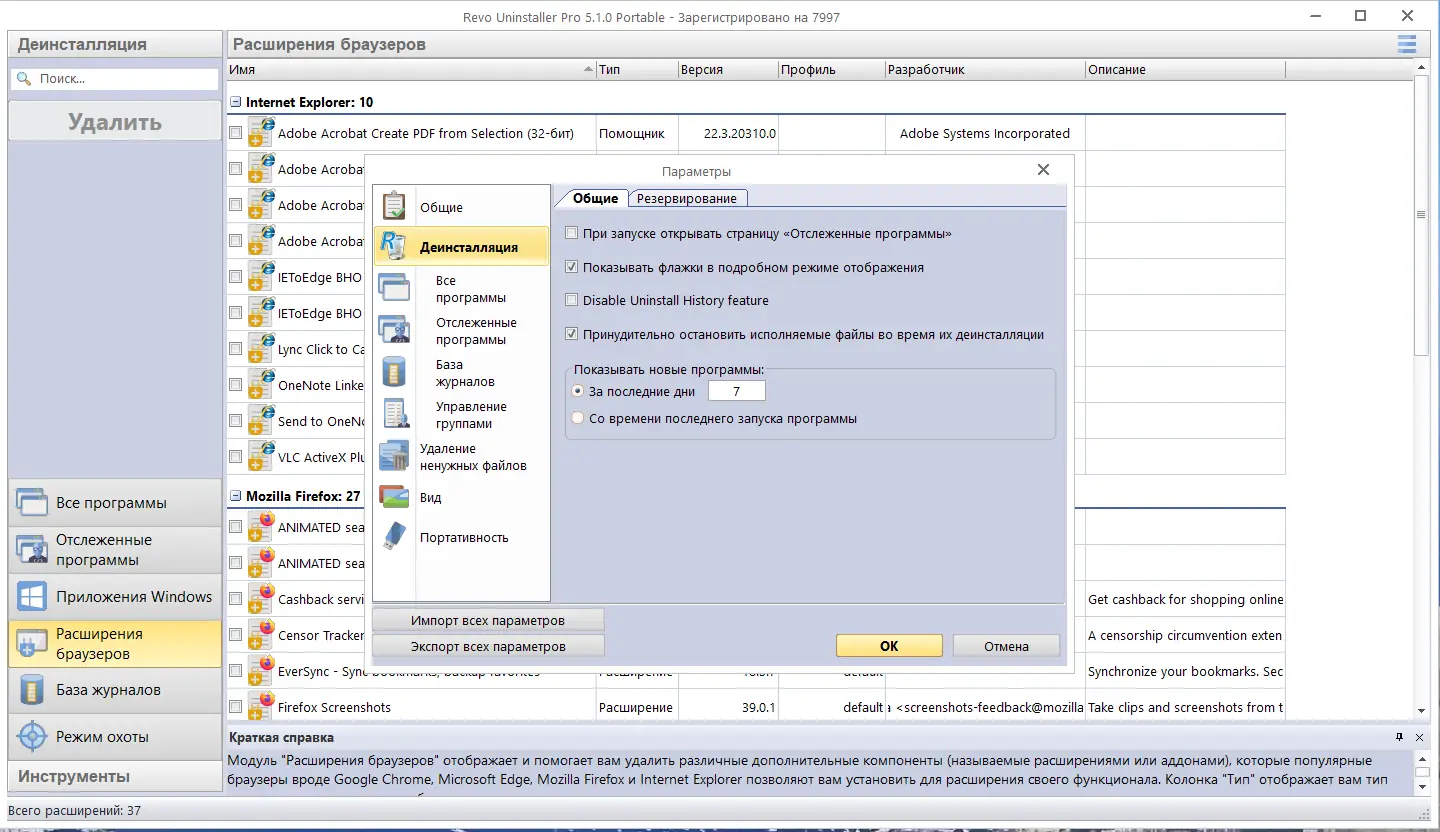
Task: Click the Профиль column header
Action: pyautogui.click(x=831, y=70)
